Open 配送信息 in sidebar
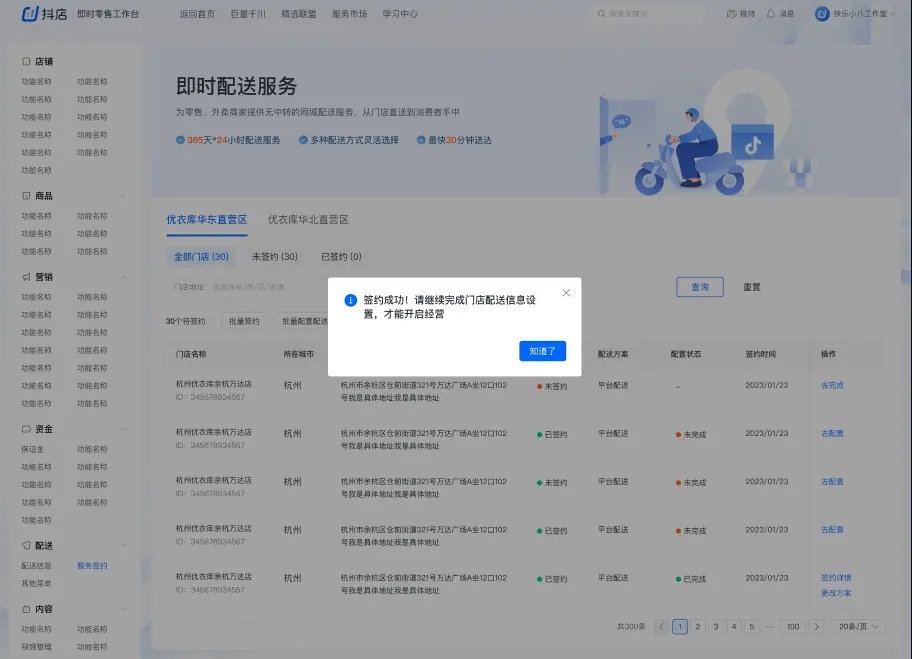 [x=36, y=565]
